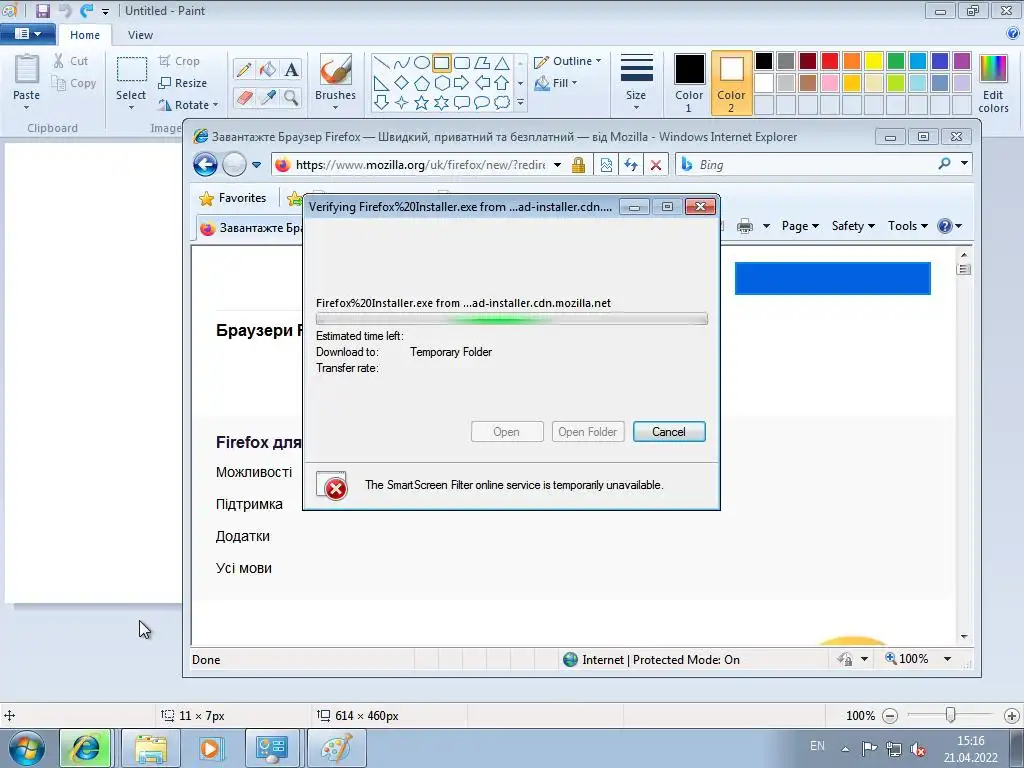Select Color 1 black swatch button
The height and width of the screenshot is (768, 1024).
click(x=690, y=83)
